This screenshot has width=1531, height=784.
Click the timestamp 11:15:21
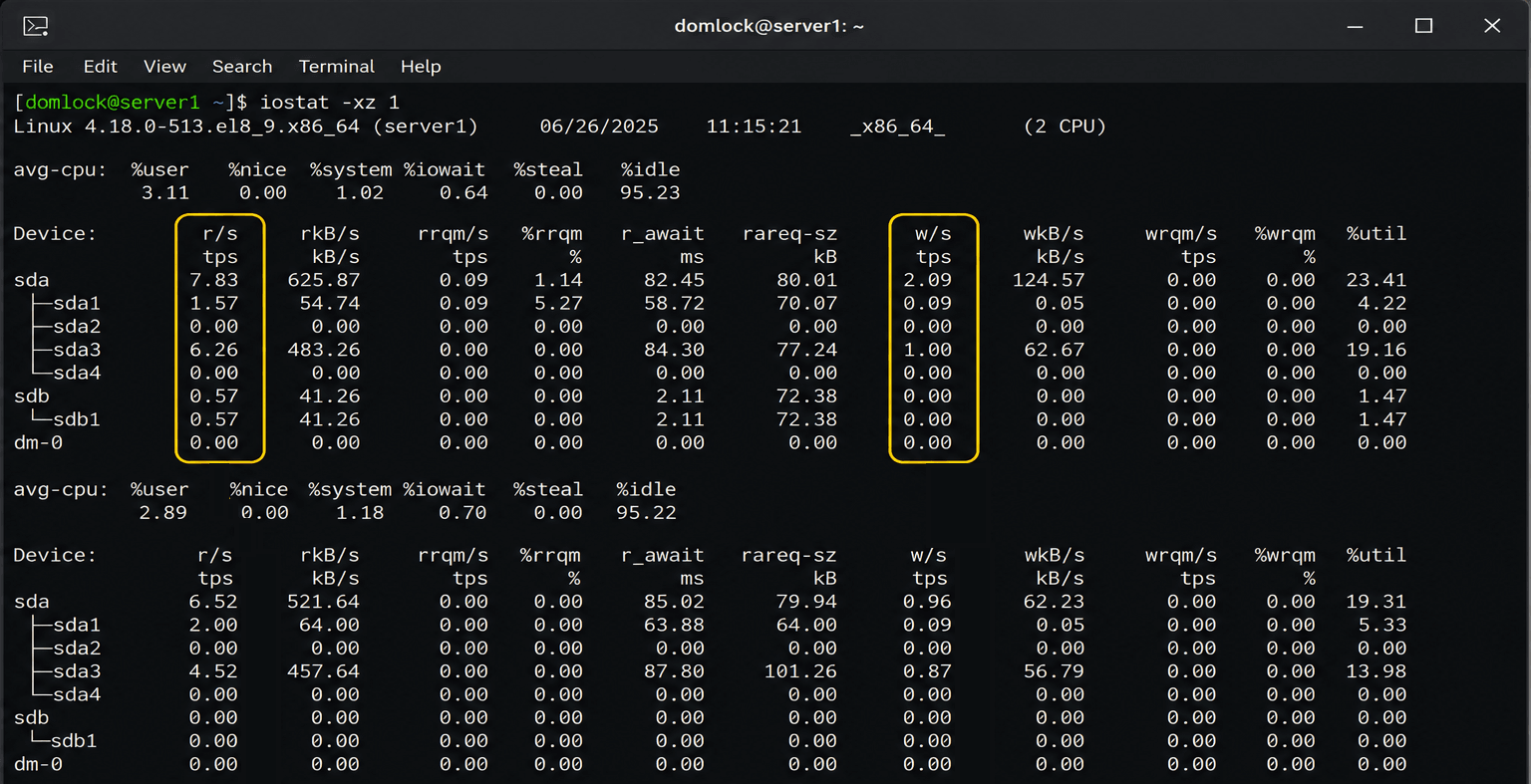coord(754,127)
